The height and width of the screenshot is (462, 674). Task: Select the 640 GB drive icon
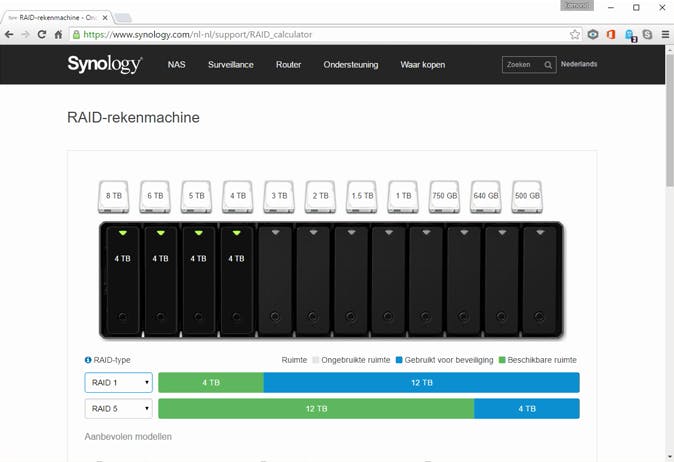[486, 196]
